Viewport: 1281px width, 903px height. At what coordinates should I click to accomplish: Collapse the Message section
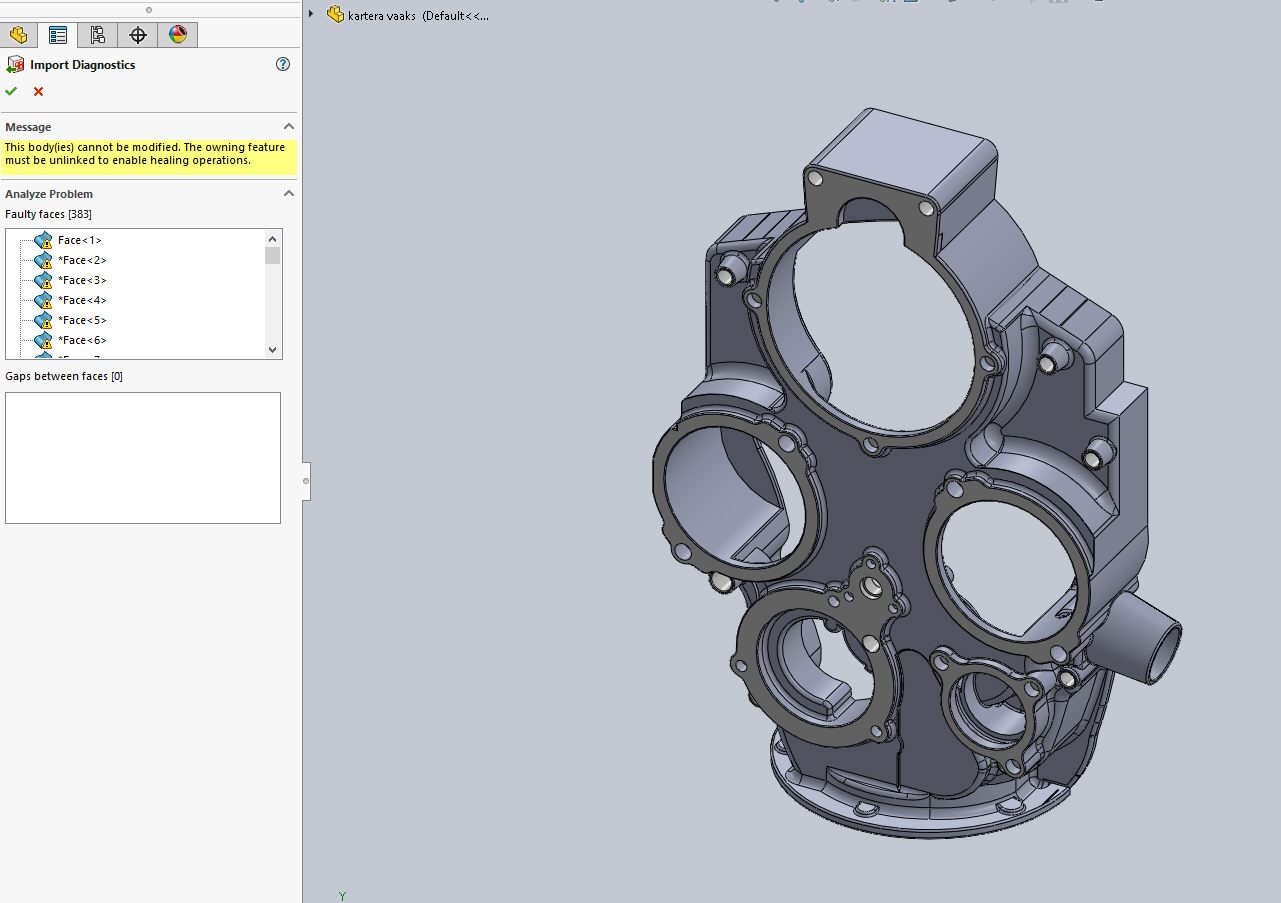pyautogui.click(x=288, y=127)
